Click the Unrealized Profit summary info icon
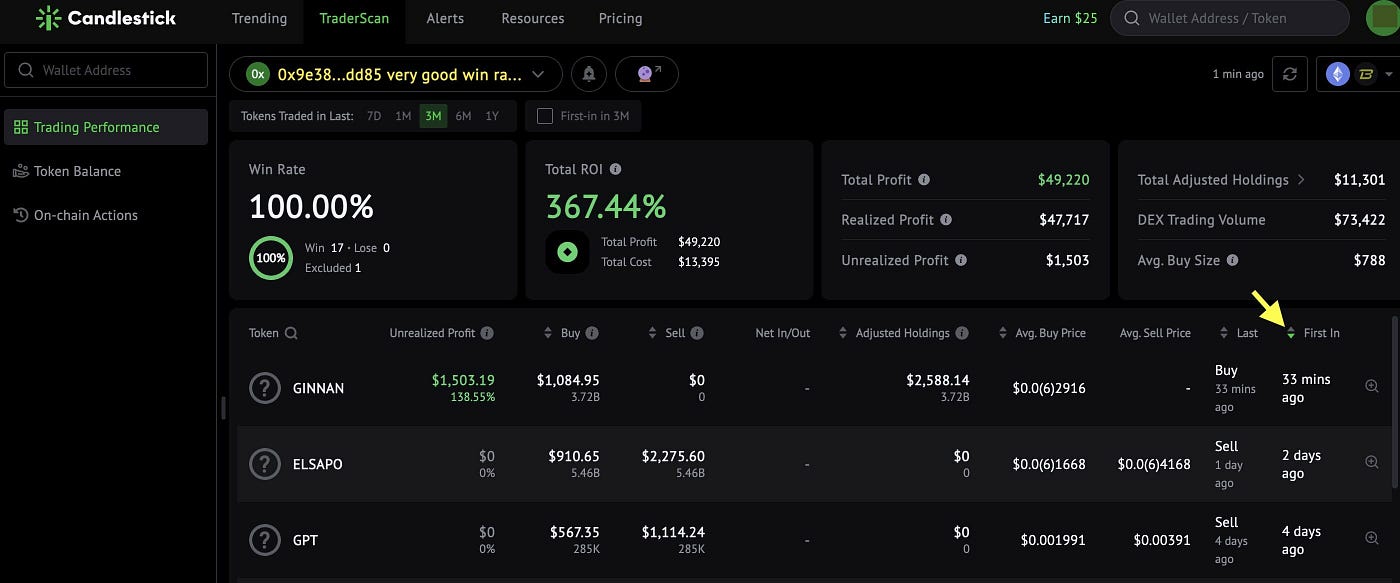The width and height of the screenshot is (1400, 583). pos(961,260)
